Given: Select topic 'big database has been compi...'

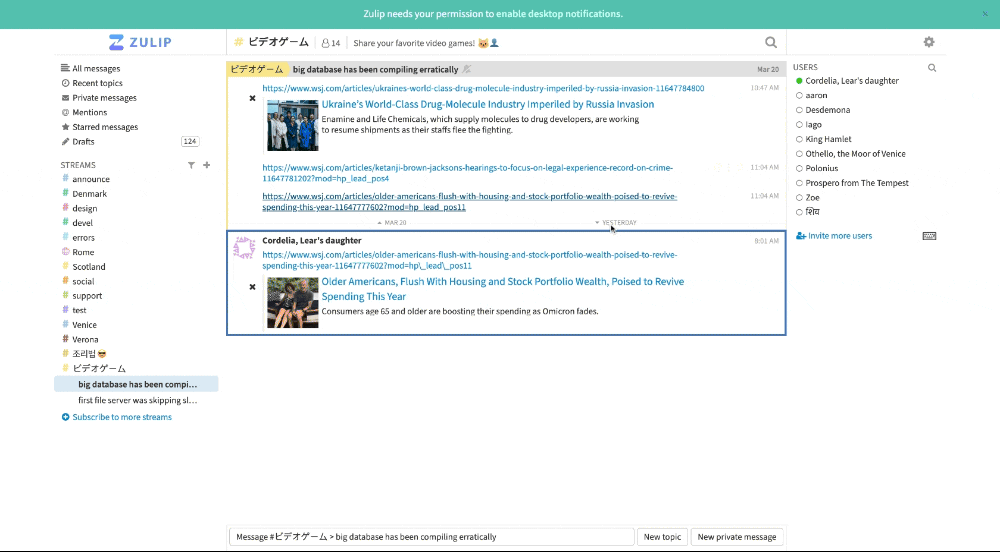Looking at the screenshot, I should (137, 384).
